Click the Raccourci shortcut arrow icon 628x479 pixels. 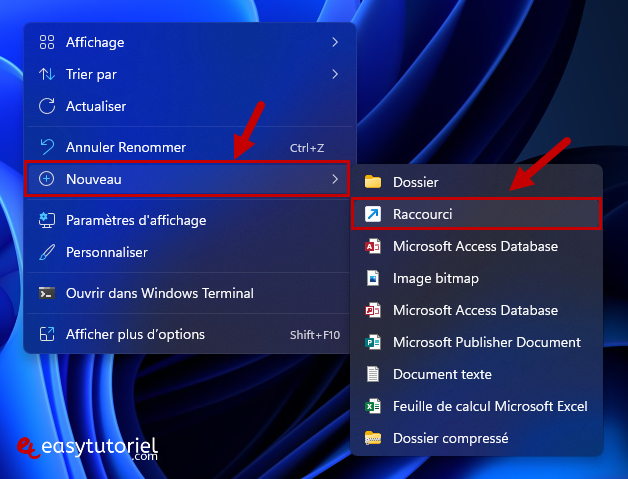click(x=373, y=214)
